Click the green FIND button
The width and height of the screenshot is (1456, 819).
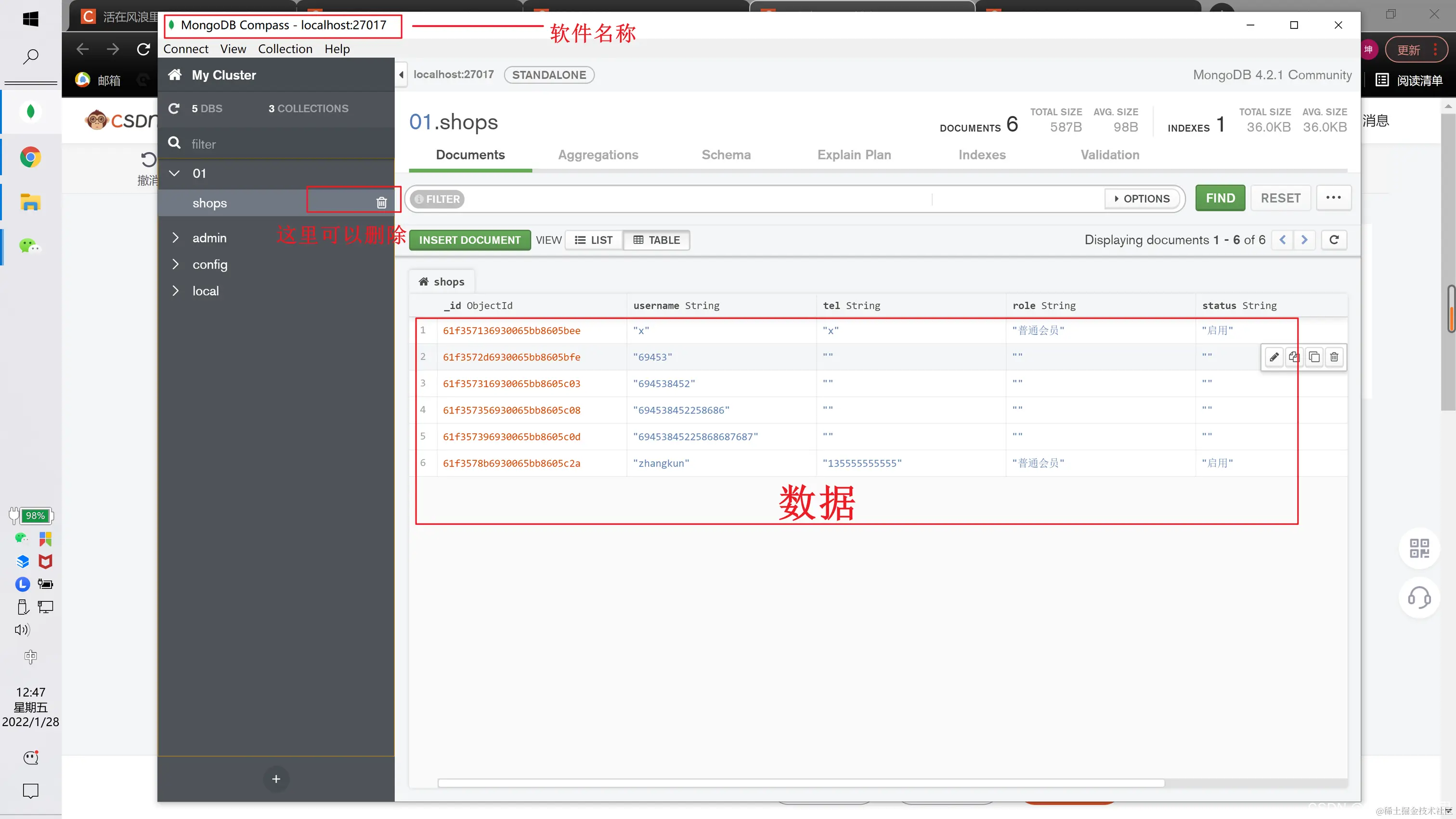pos(1220,198)
